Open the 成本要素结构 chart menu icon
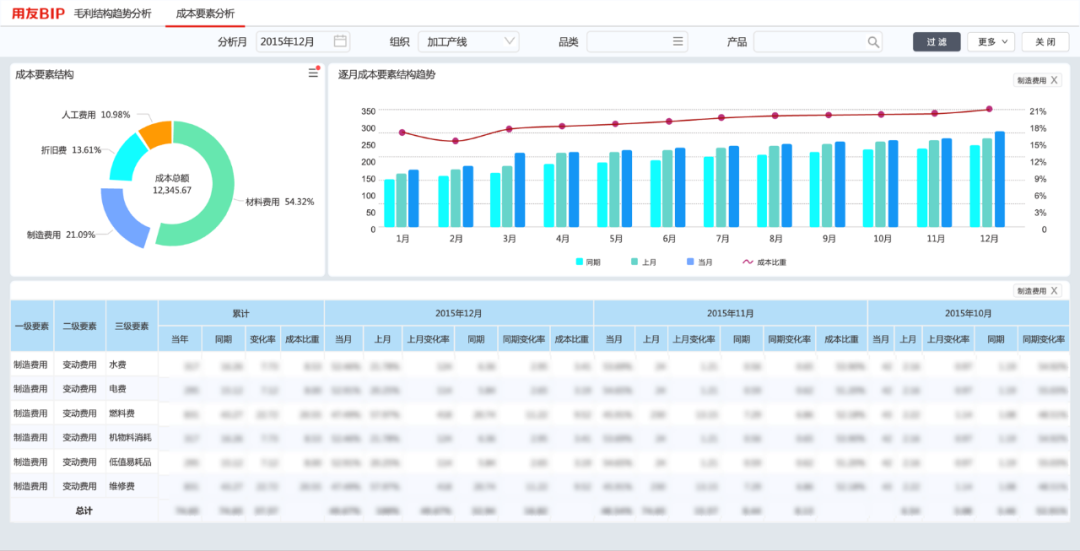 (x=313, y=73)
